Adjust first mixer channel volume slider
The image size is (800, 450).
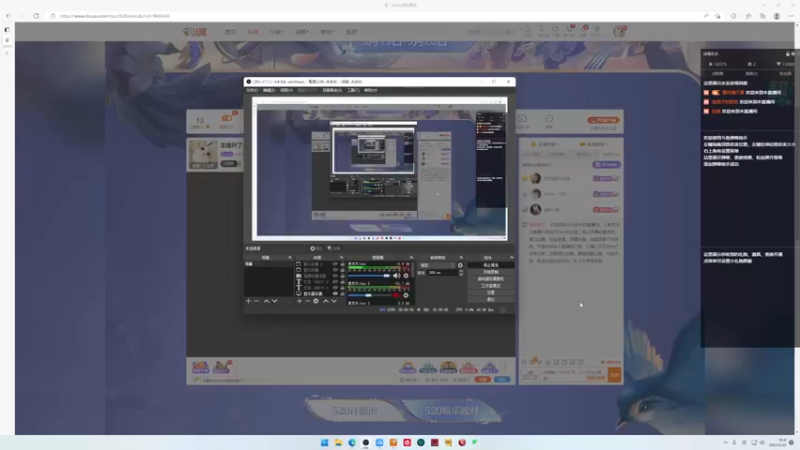click(x=369, y=276)
